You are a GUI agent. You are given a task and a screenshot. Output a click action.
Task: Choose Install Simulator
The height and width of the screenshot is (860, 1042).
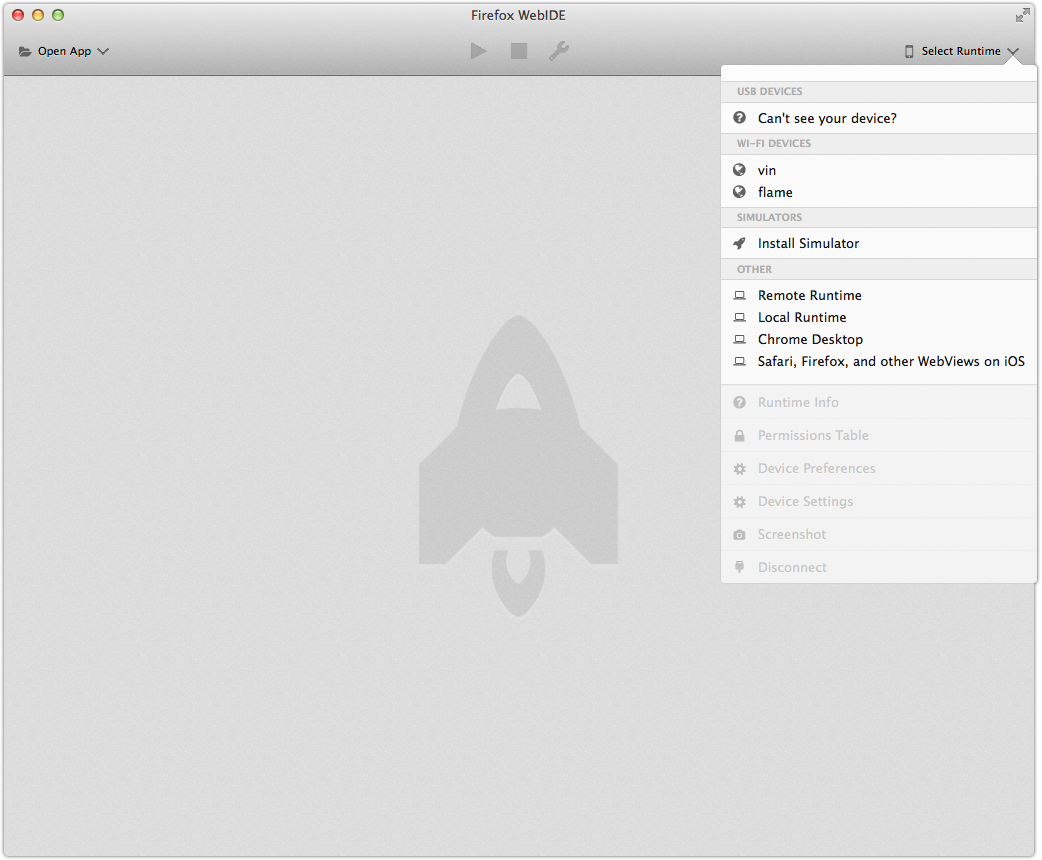[879, 243]
